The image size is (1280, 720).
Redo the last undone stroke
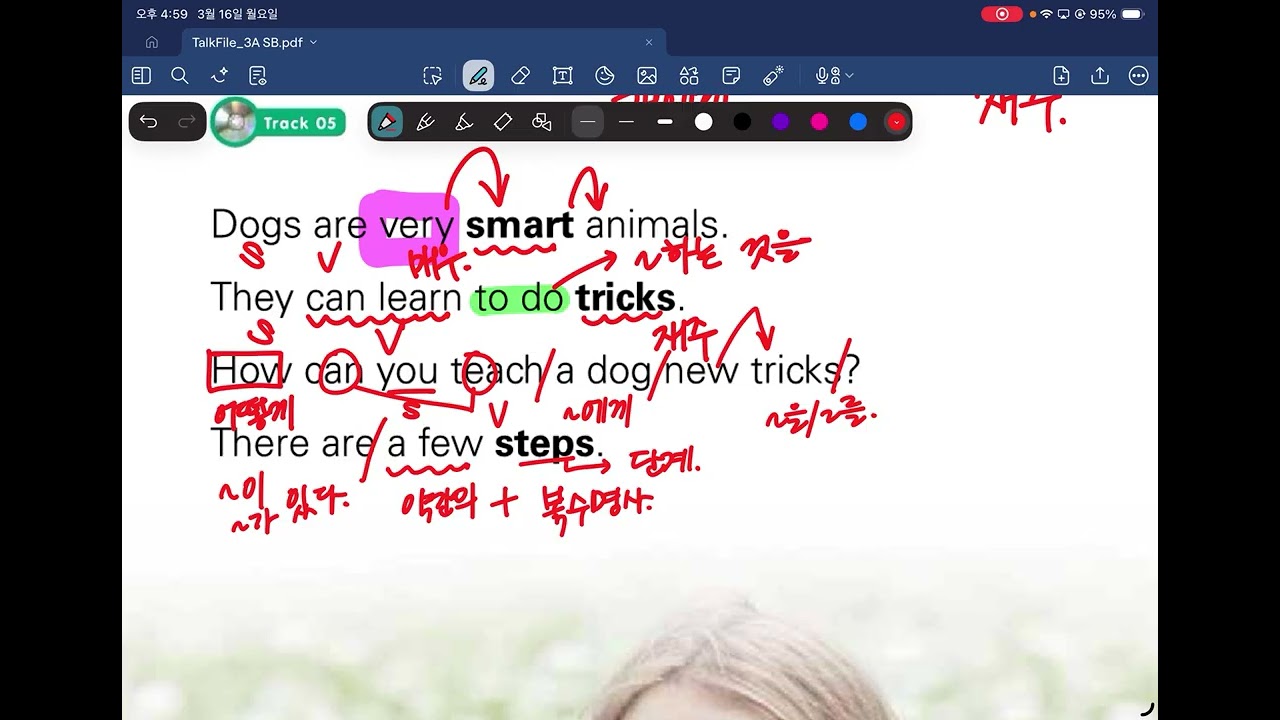[x=187, y=122]
